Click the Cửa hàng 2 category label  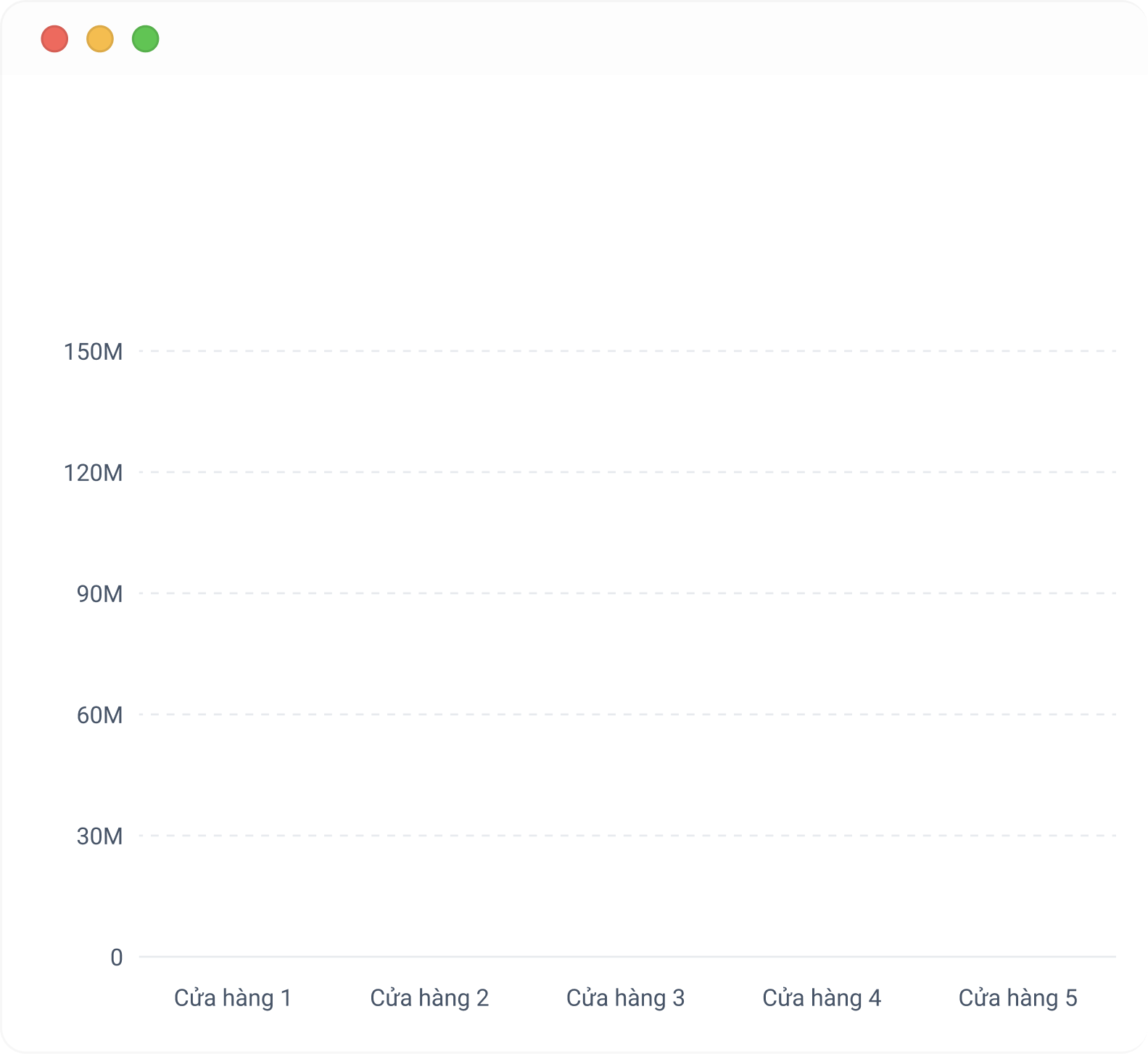tap(429, 998)
